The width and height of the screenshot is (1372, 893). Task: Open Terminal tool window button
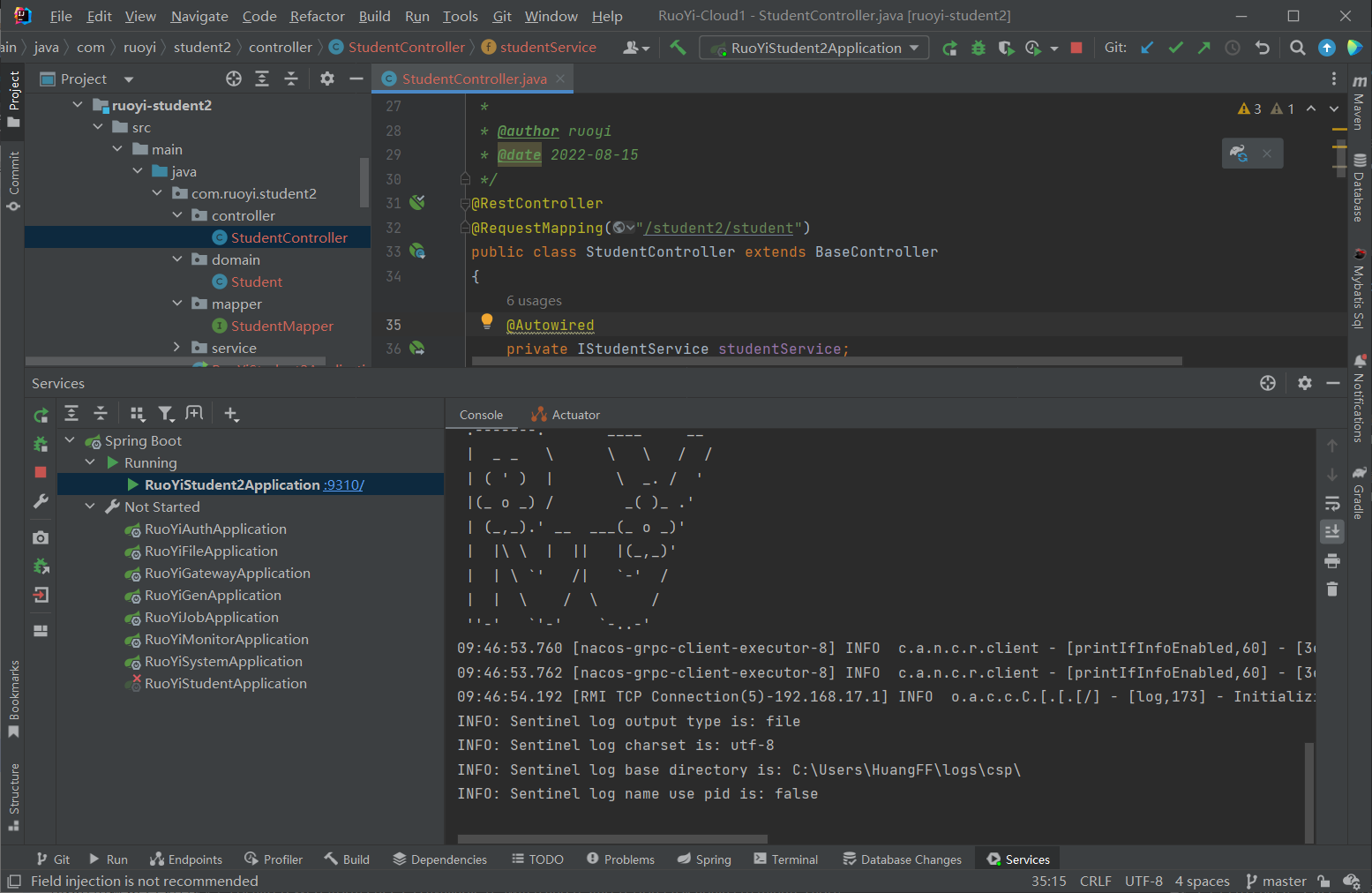click(x=786, y=859)
